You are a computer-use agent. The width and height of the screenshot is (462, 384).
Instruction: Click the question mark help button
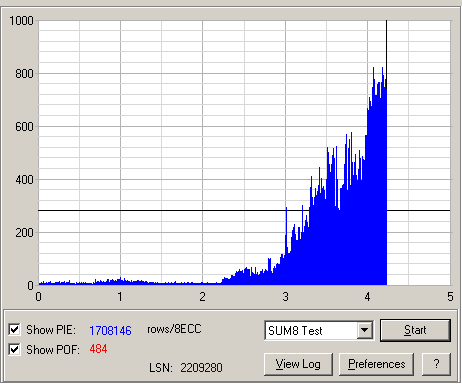[x=436, y=364]
